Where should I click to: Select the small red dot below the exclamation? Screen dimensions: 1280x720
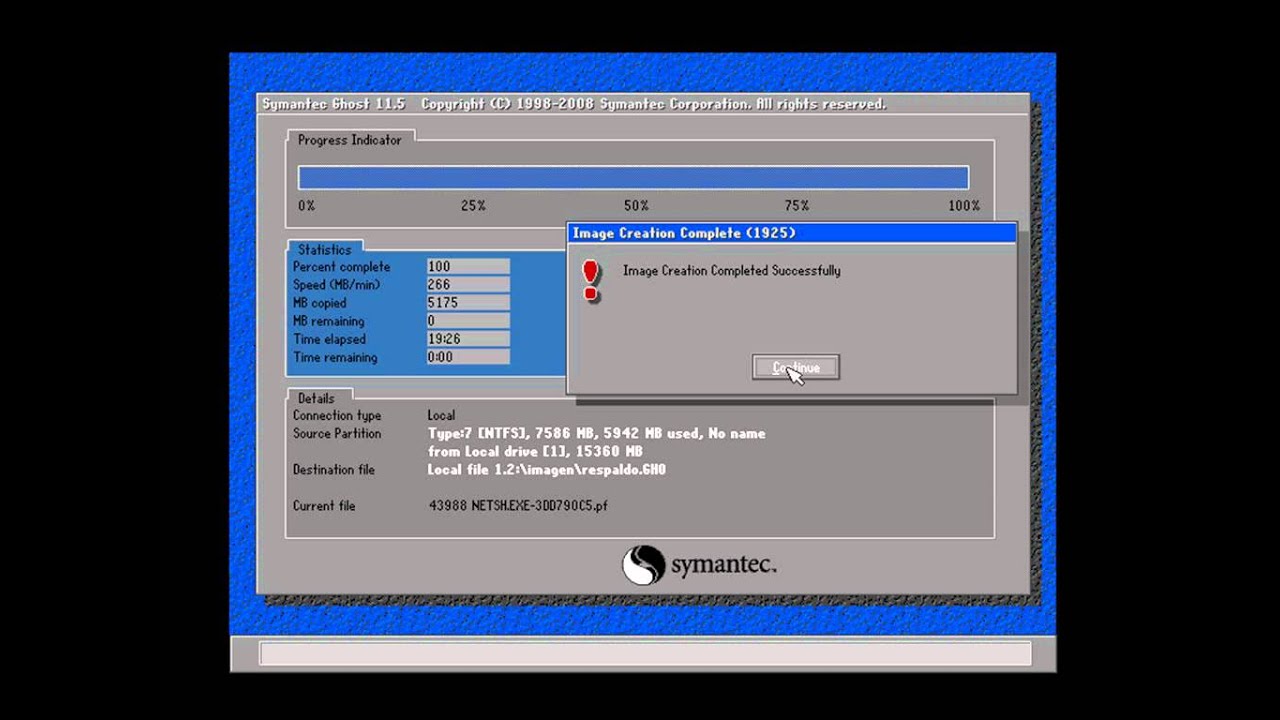click(590, 294)
